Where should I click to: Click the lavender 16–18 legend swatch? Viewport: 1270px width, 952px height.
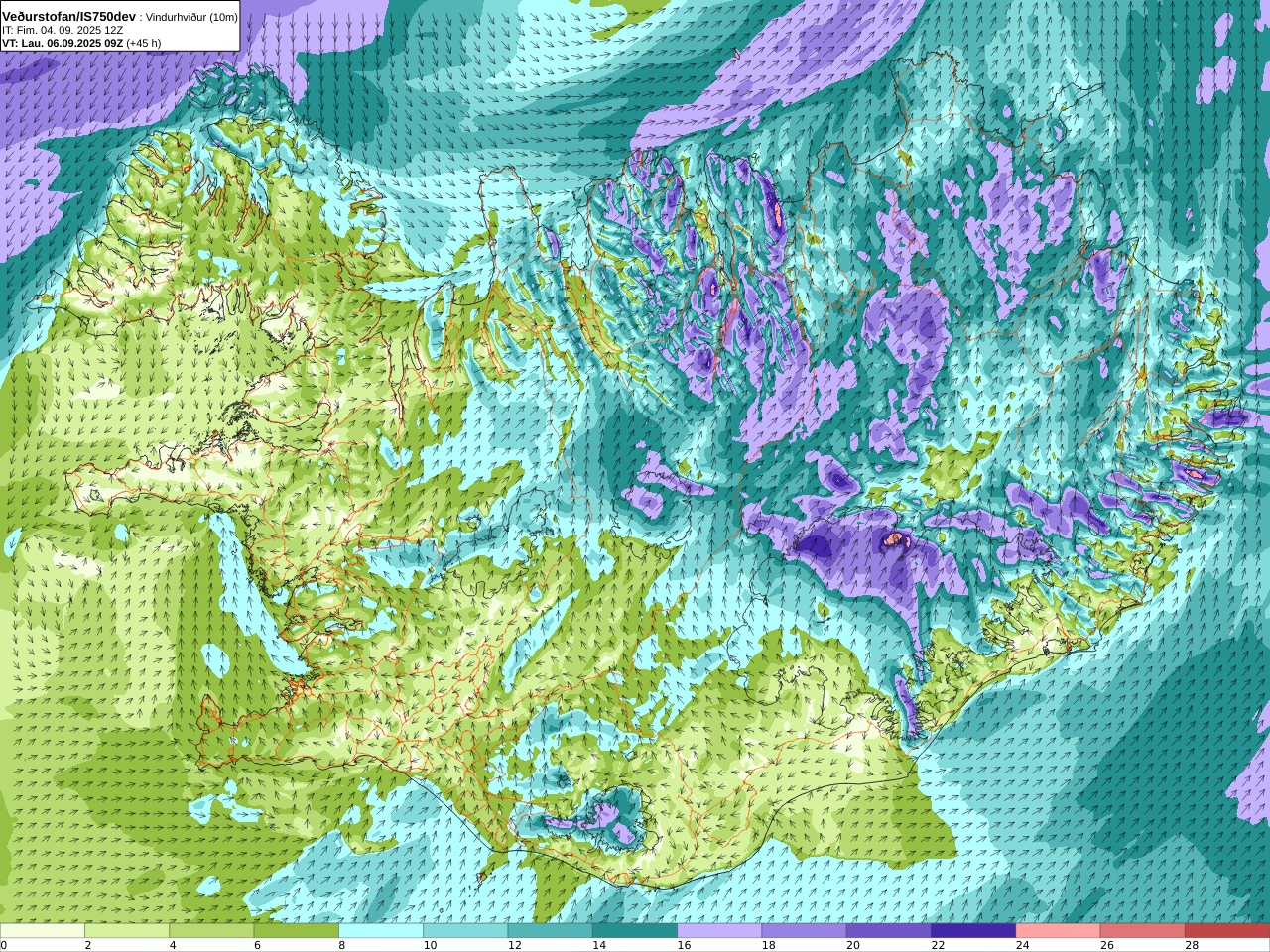[x=719, y=931]
